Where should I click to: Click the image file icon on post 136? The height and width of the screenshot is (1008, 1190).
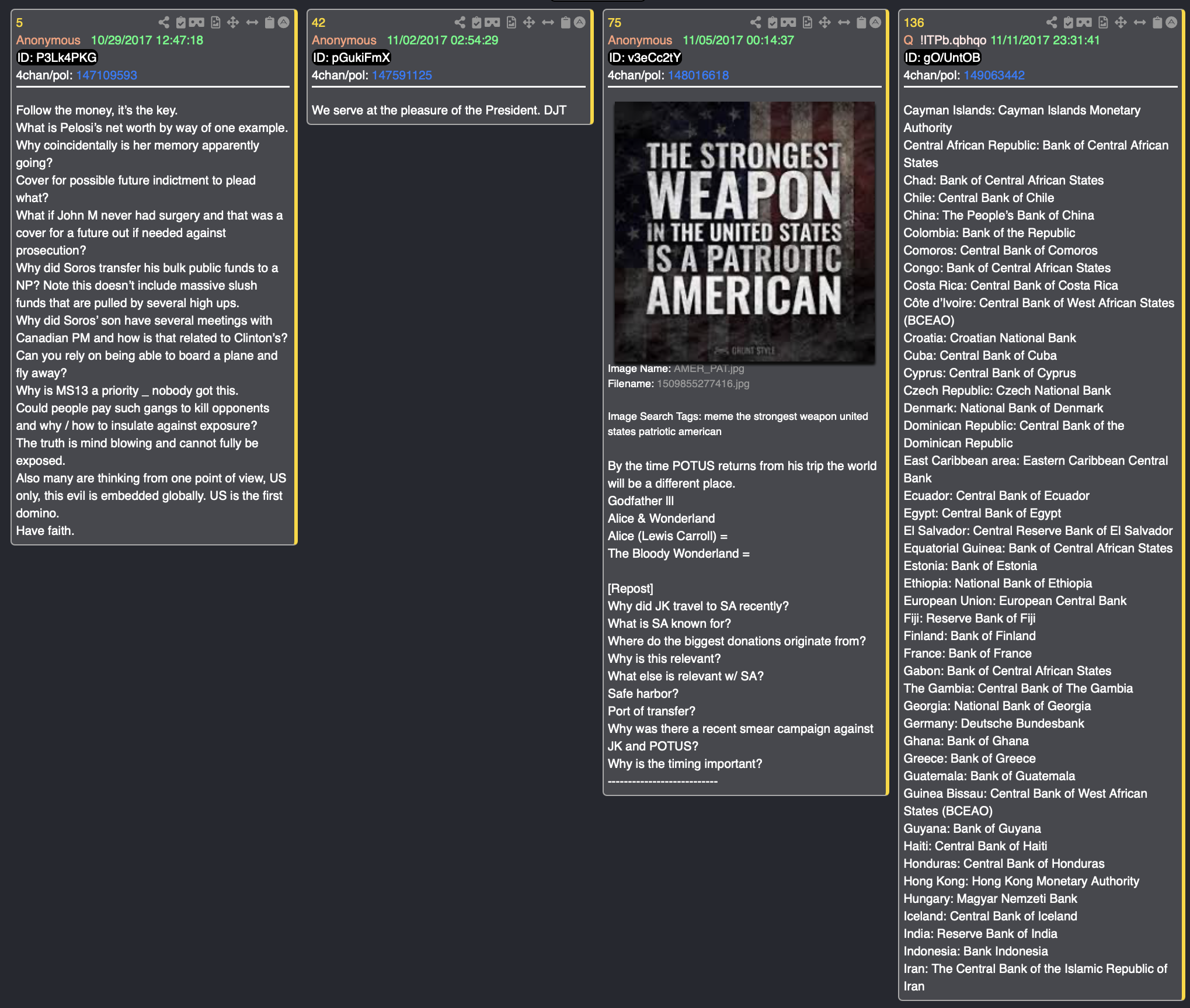(1103, 23)
